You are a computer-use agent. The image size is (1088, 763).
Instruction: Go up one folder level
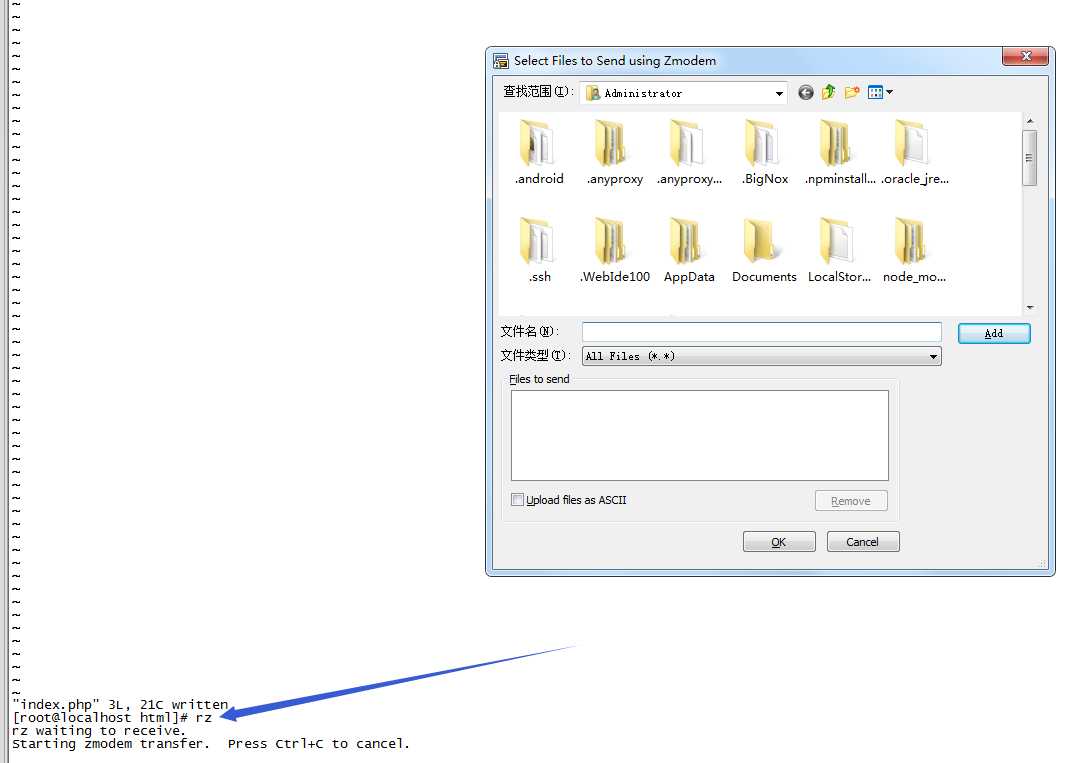pyautogui.click(x=828, y=92)
